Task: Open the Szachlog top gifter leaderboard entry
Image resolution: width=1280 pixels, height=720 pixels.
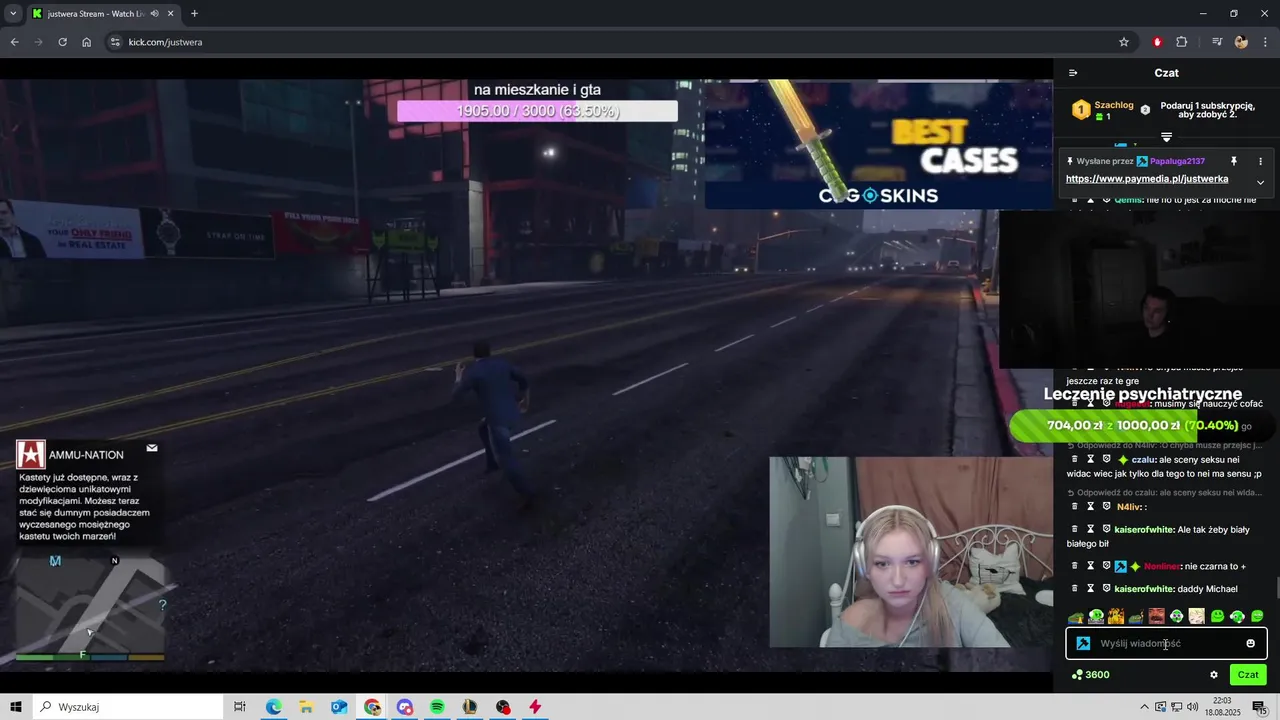Action: pyautogui.click(x=1102, y=110)
